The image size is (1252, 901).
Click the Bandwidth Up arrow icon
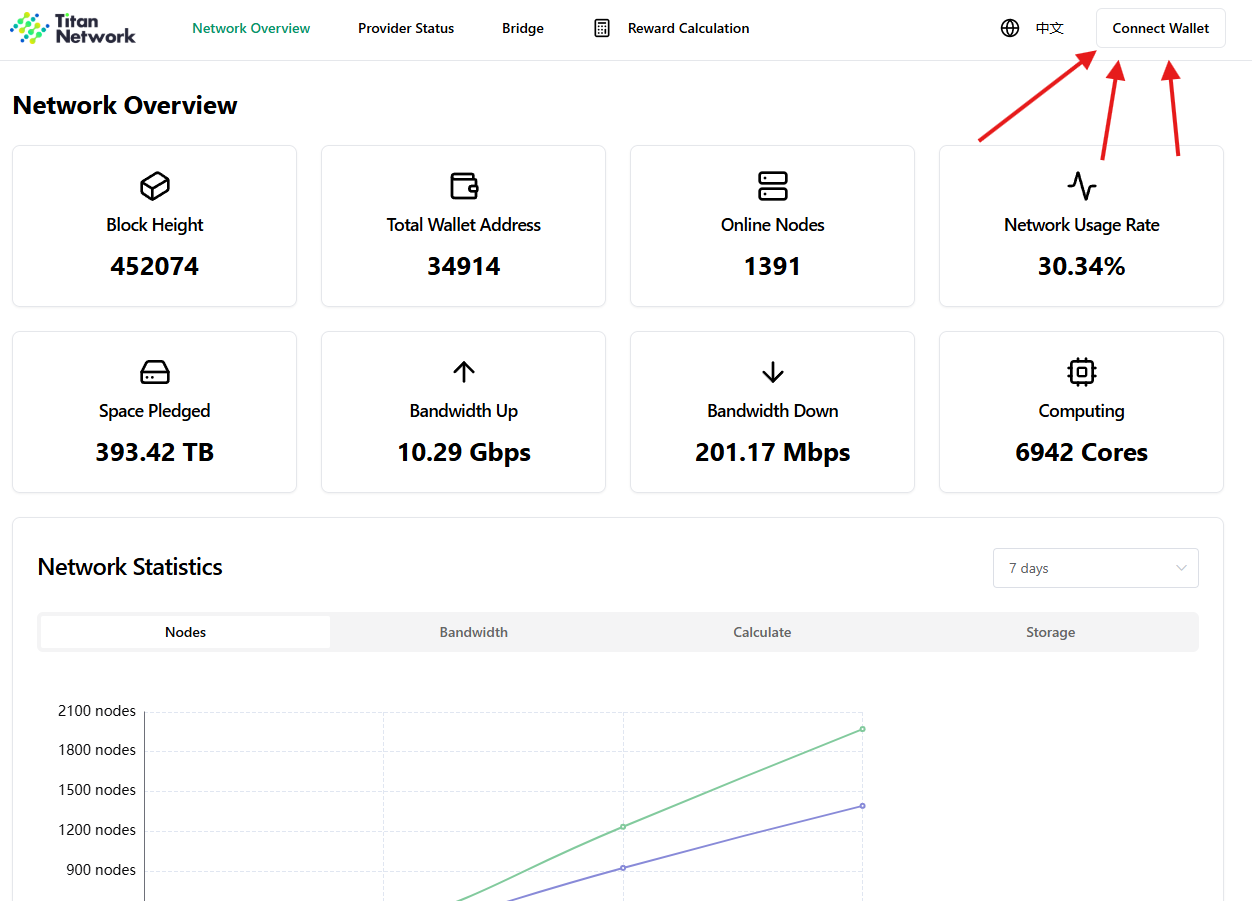pos(464,372)
